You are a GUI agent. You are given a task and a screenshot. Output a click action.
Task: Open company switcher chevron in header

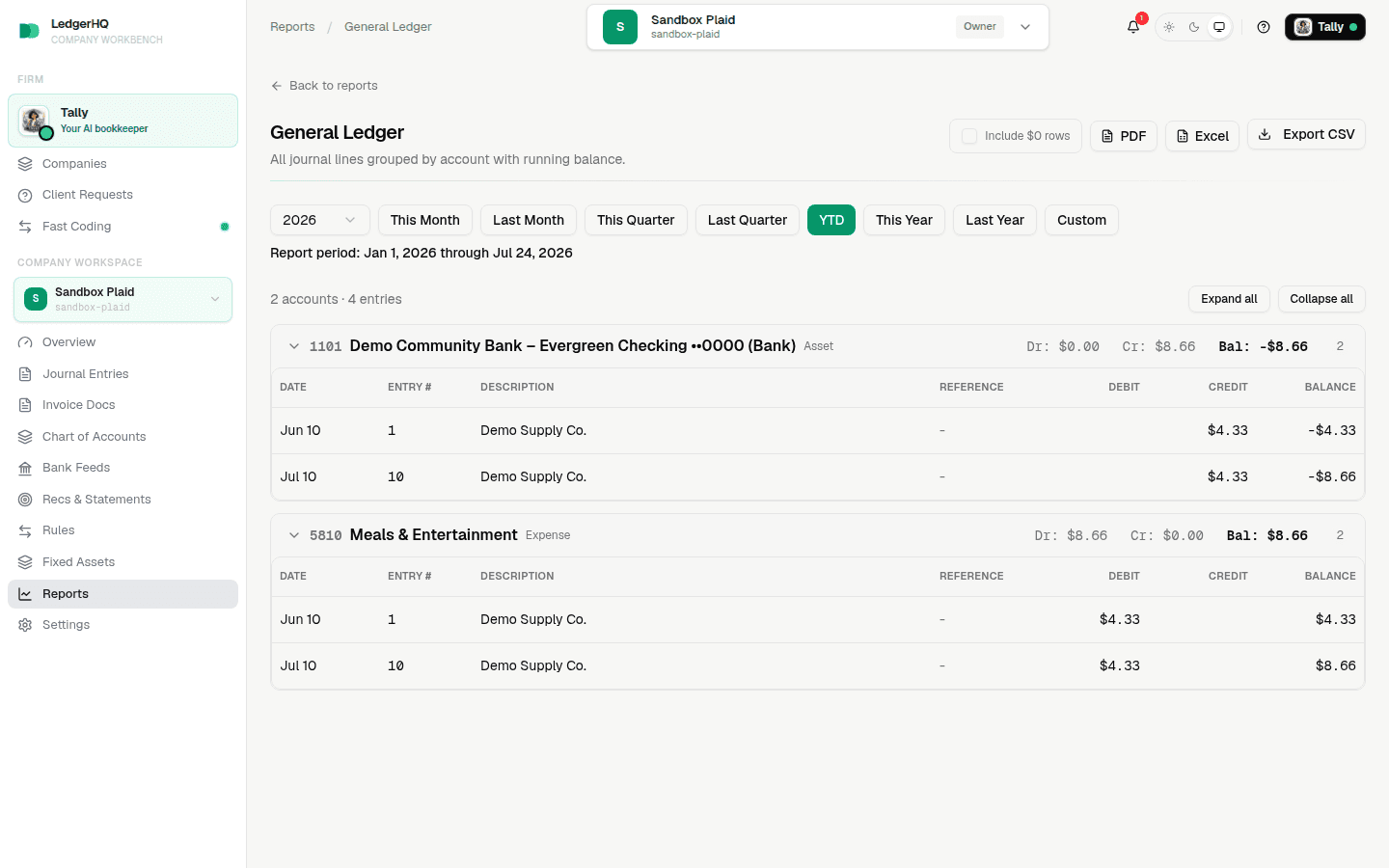tap(1025, 27)
